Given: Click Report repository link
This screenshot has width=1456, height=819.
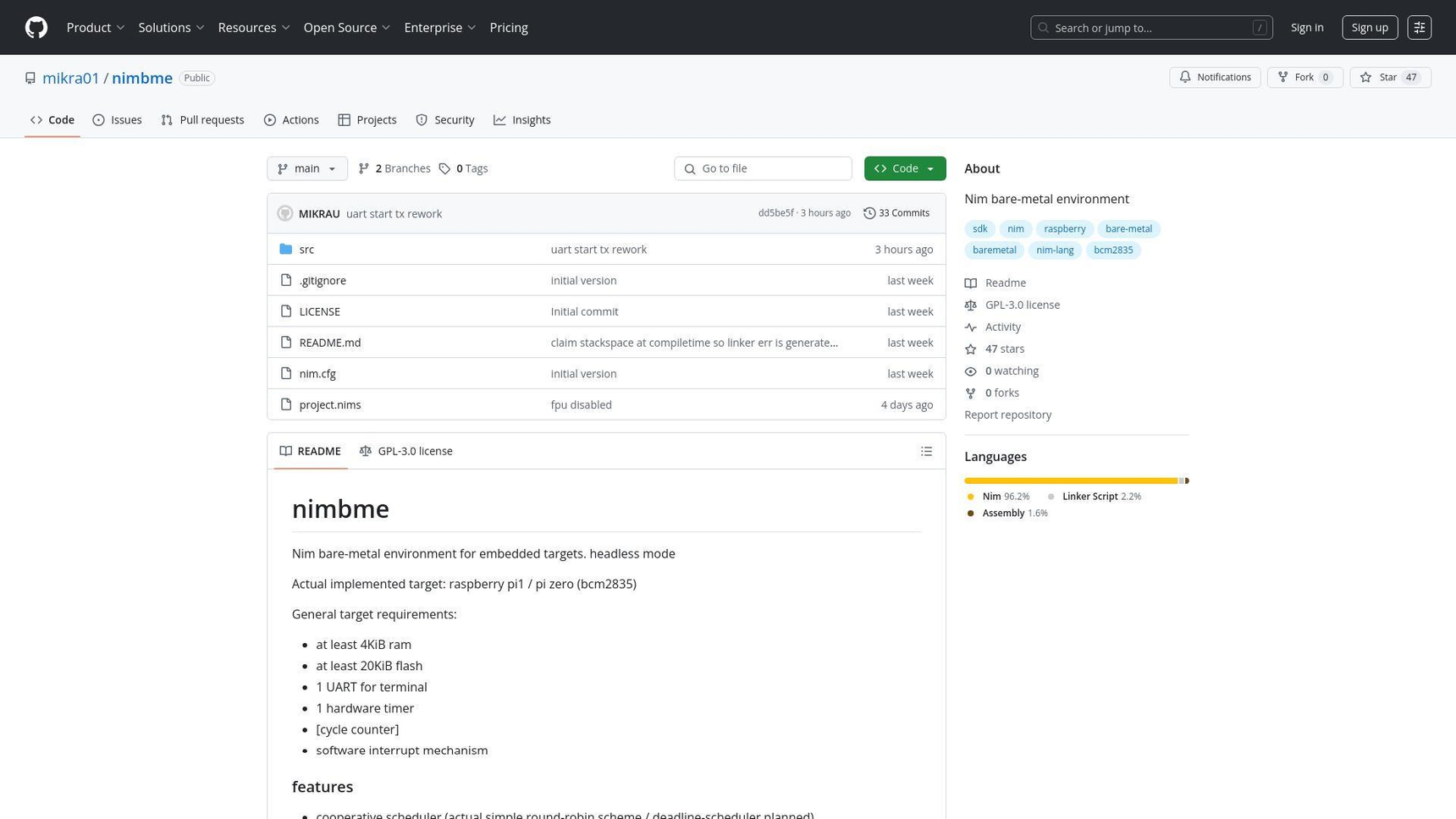Looking at the screenshot, I should click(x=1007, y=415).
